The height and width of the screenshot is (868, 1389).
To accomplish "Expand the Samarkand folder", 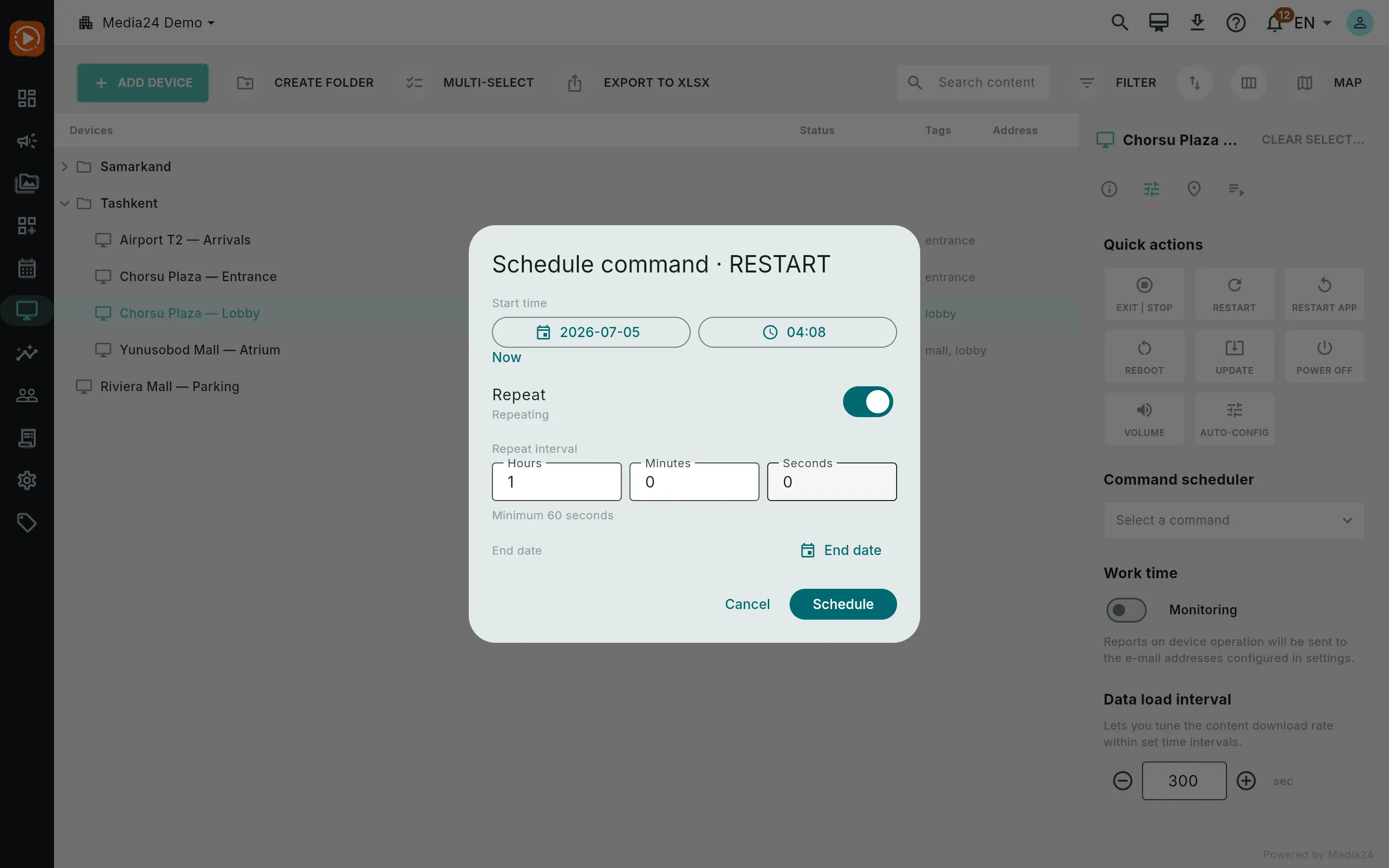I will [x=65, y=166].
